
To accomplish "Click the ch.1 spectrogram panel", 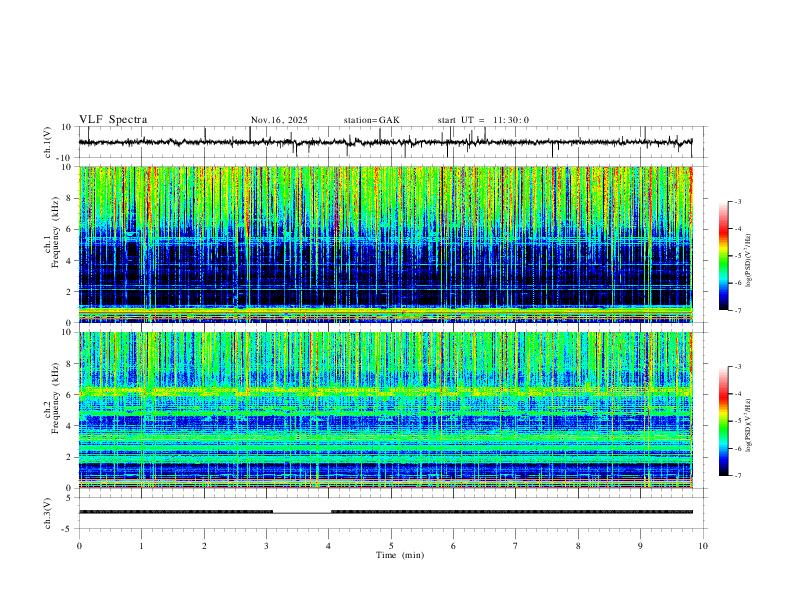I will pos(385,244).
